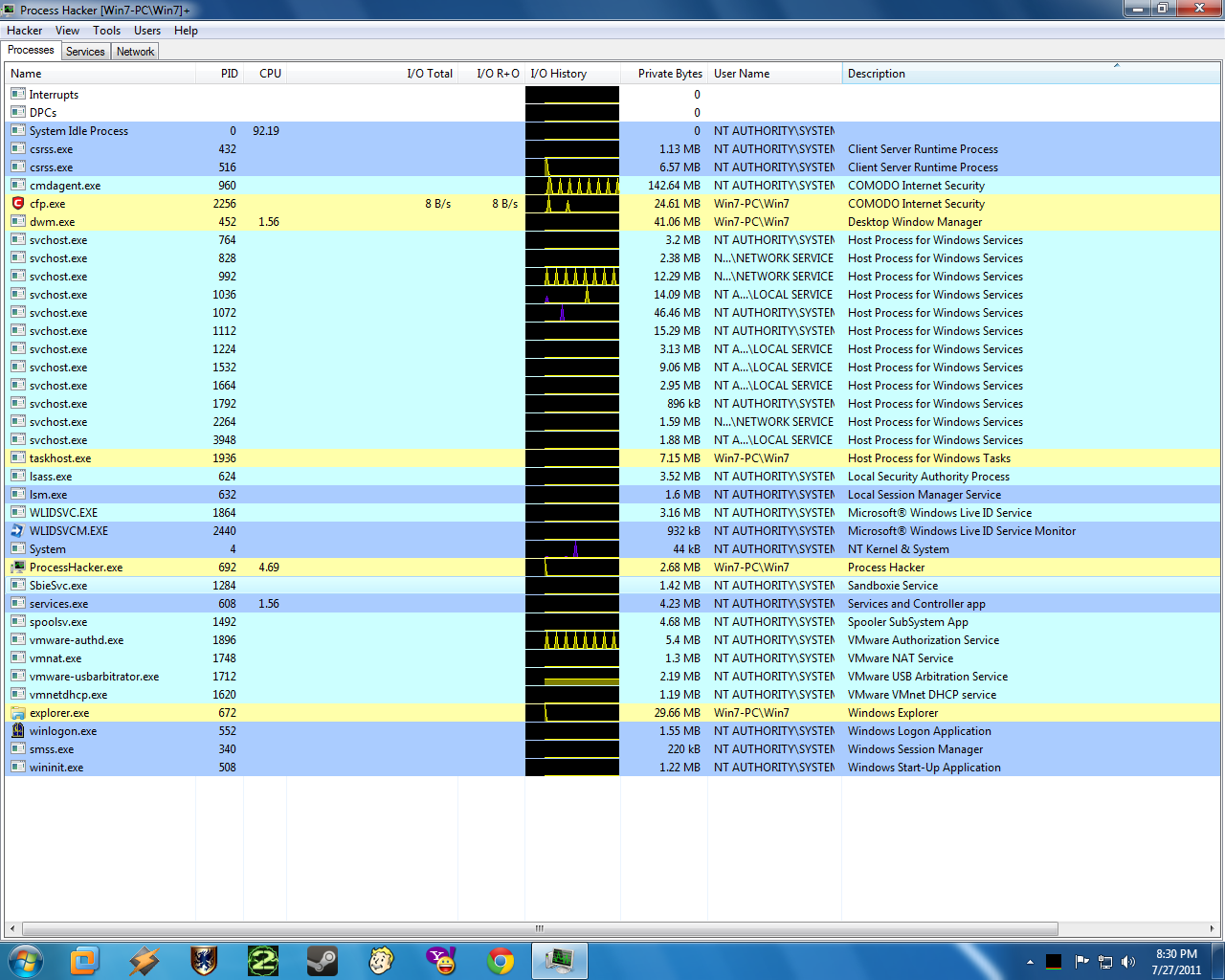This screenshot has width=1225, height=980.
Task: Click the icon beside SbieSvc.exe
Action: point(17,586)
